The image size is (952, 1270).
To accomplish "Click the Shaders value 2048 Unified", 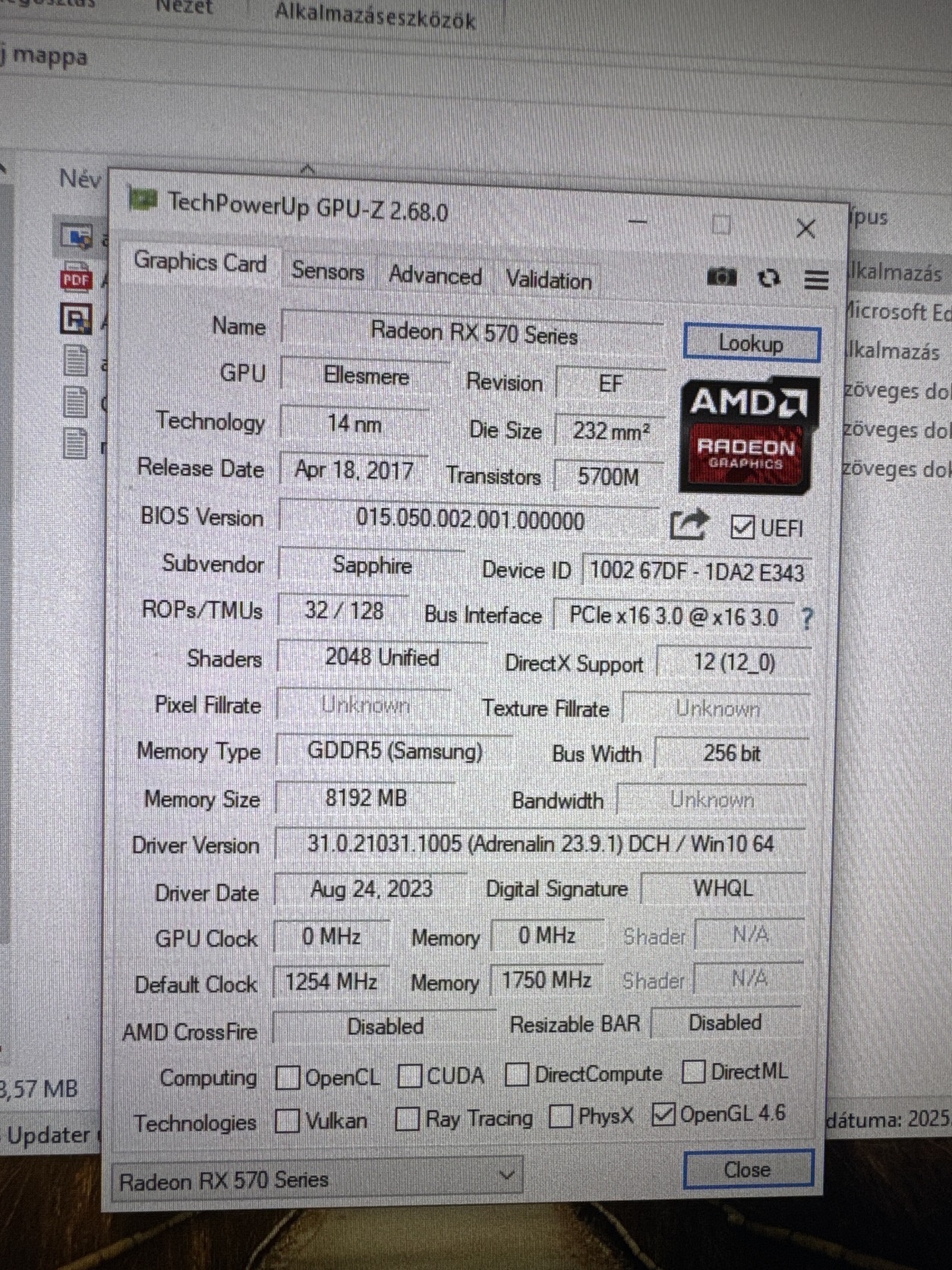I will (382, 658).
